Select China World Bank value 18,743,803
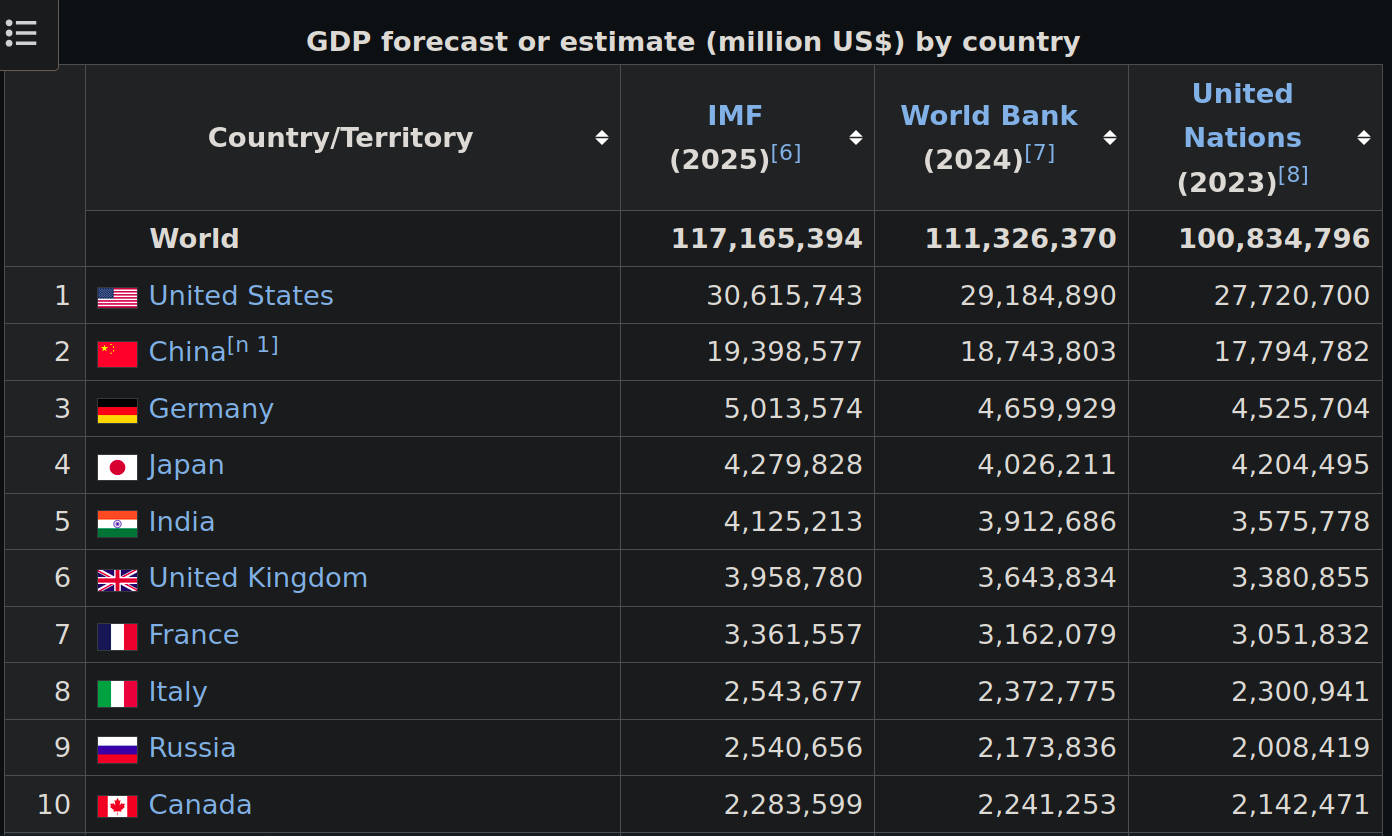Image resolution: width=1392 pixels, height=836 pixels. 1038,352
